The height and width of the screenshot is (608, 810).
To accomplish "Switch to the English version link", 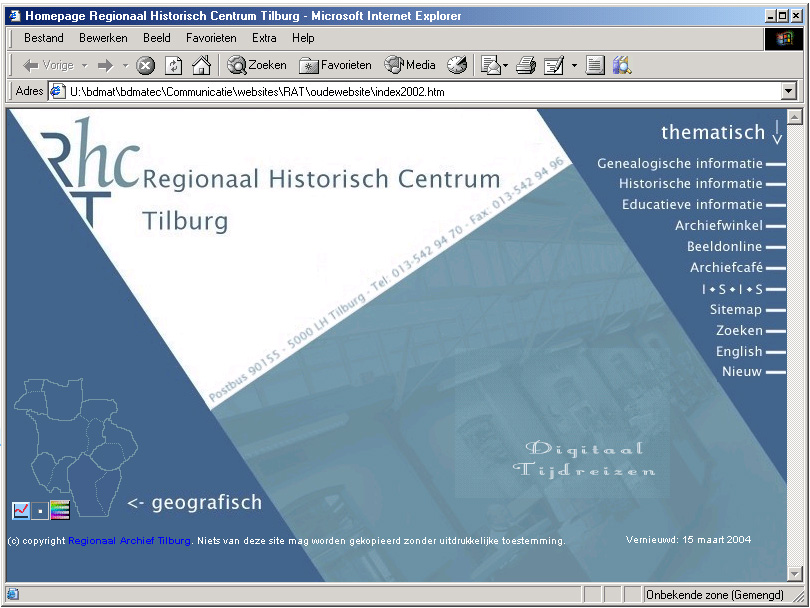I will (739, 352).
